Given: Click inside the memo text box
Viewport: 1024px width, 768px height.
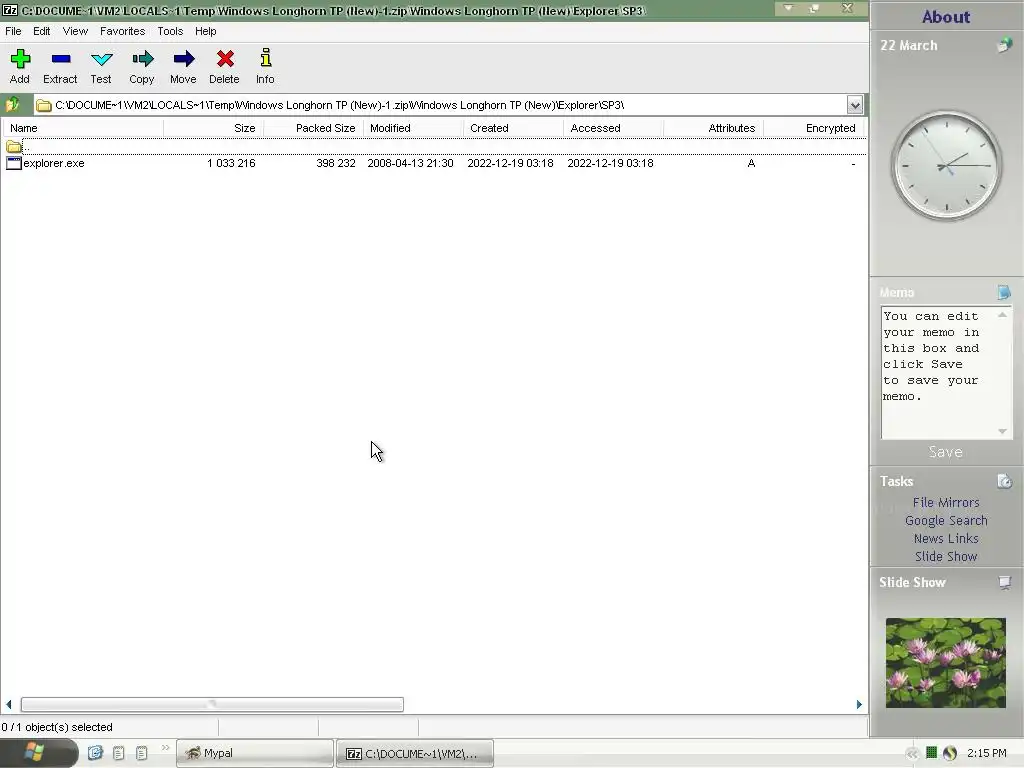Looking at the screenshot, I should pos(938,372).
